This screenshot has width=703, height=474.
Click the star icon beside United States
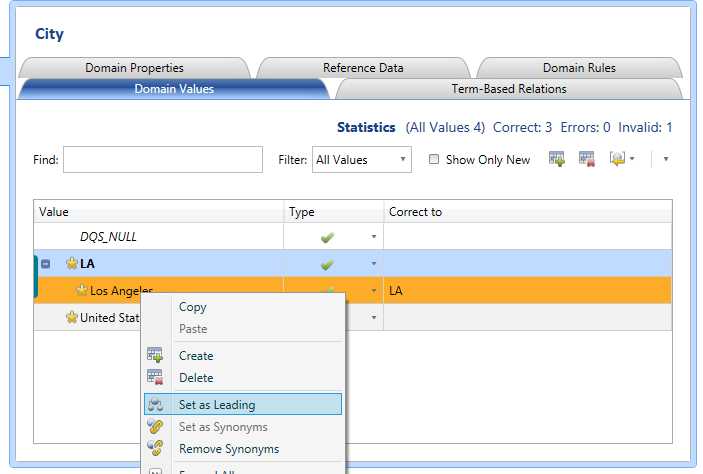tap(72, 317)
